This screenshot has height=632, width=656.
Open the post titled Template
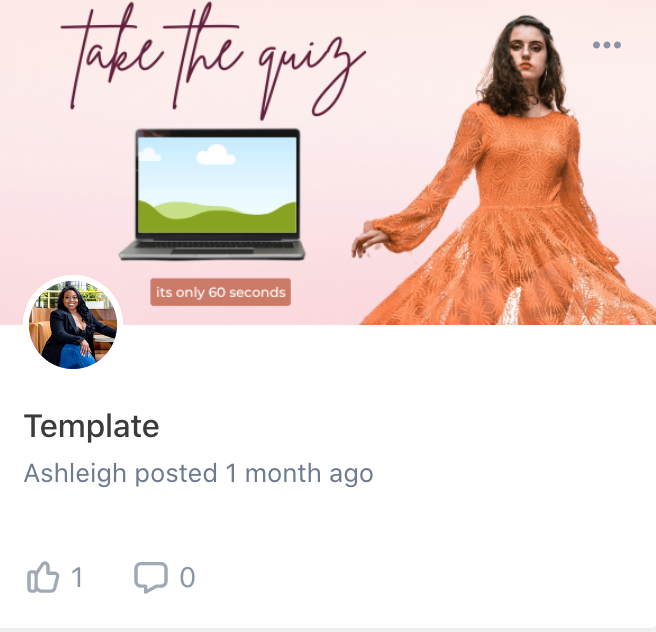click(x=91, y=427)
